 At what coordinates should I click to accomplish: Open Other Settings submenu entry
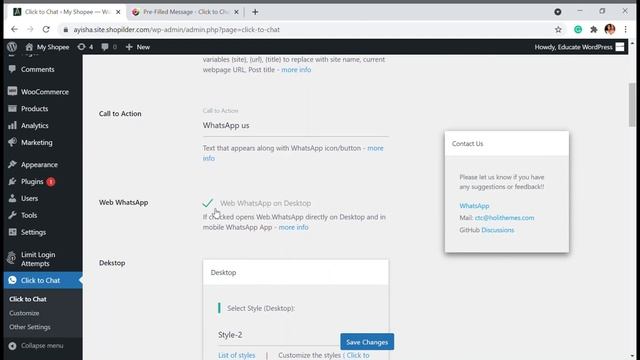[x=30, y=327]
